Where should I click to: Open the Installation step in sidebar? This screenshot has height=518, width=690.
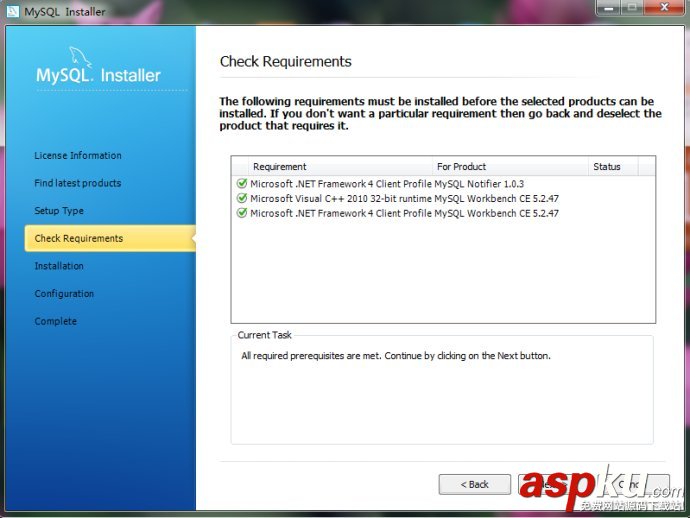tap(59, 266)
